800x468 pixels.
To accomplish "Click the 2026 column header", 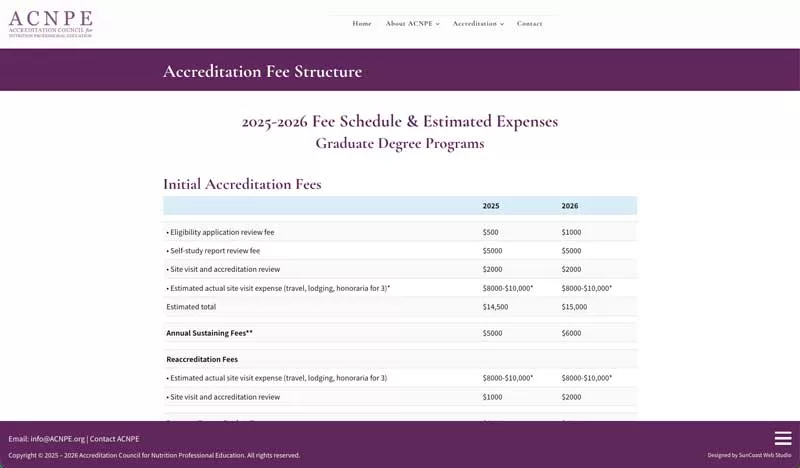I will click(570, 206).
